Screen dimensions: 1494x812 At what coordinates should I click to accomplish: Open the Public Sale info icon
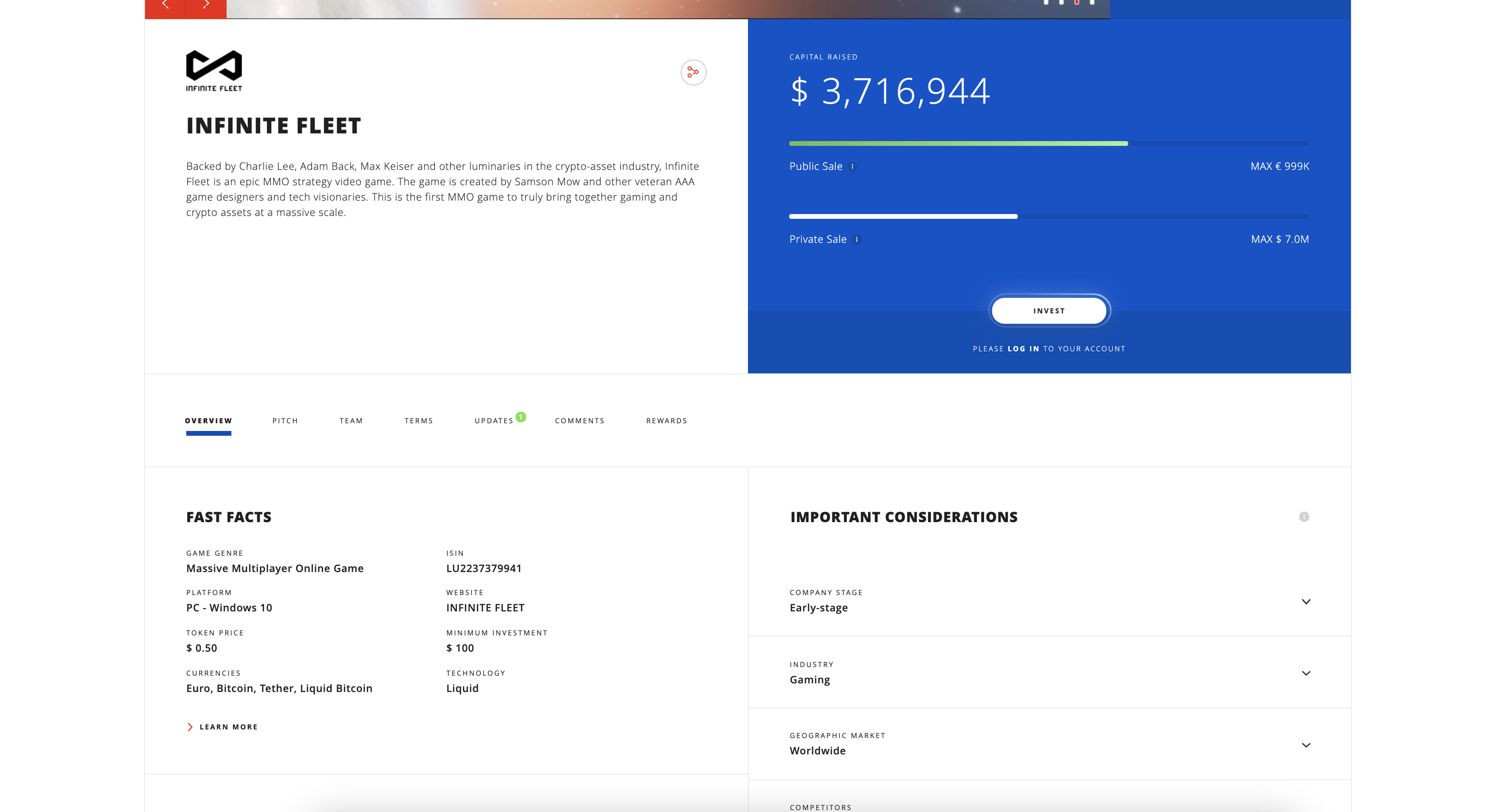click(x=852, y=167)
